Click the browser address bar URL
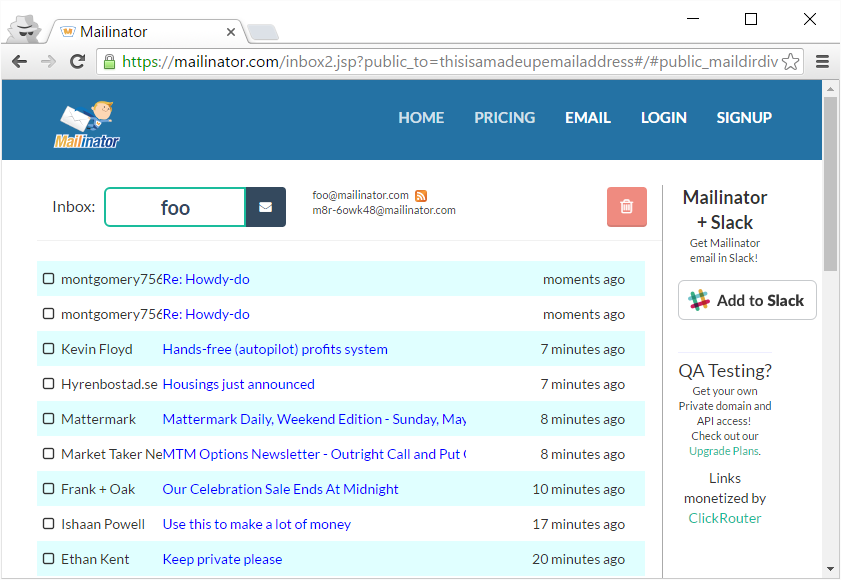This screenshot has width=841, height=580. pos(449,62)
